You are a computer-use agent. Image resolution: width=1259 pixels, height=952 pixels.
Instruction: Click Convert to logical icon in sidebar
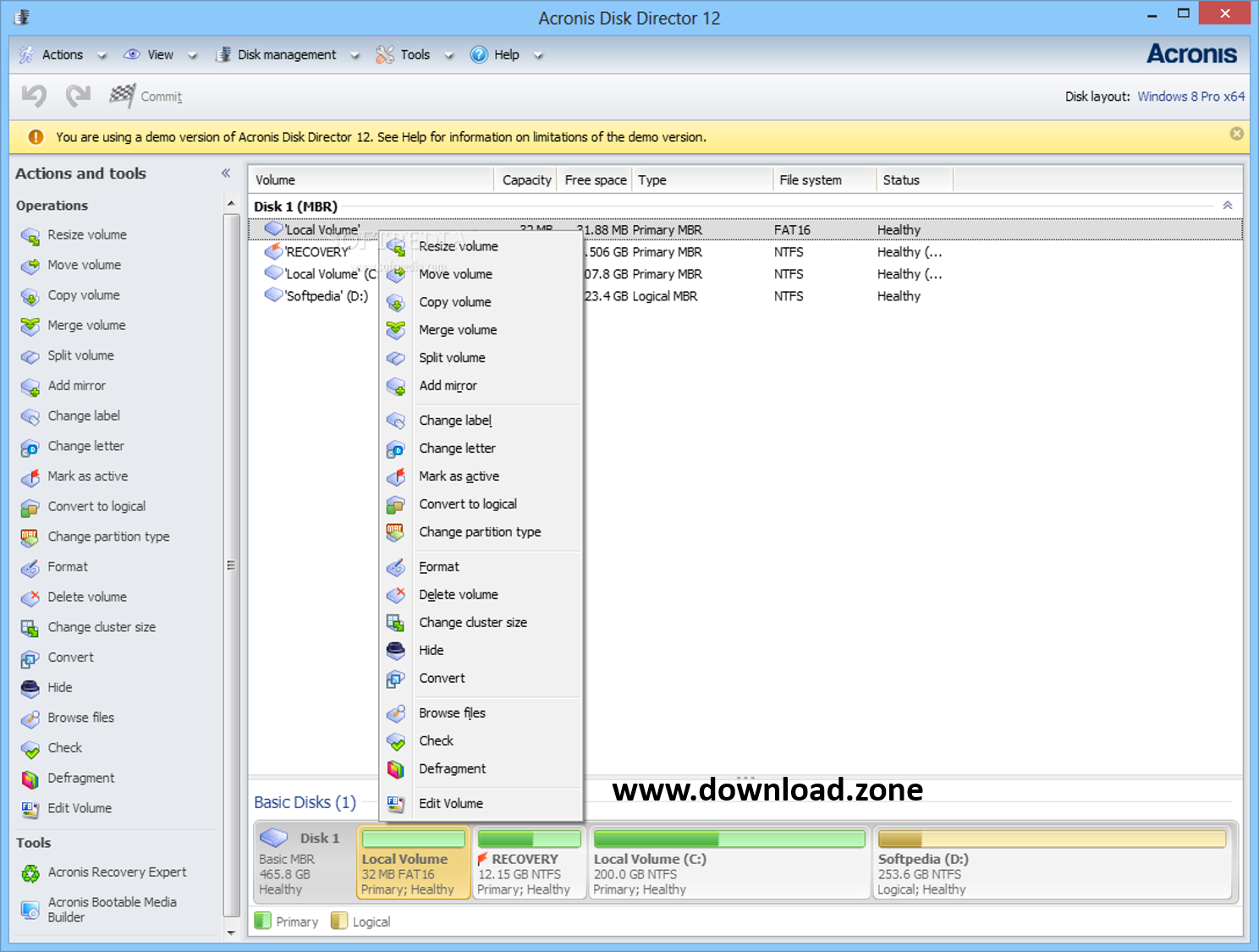pos(30,507)
